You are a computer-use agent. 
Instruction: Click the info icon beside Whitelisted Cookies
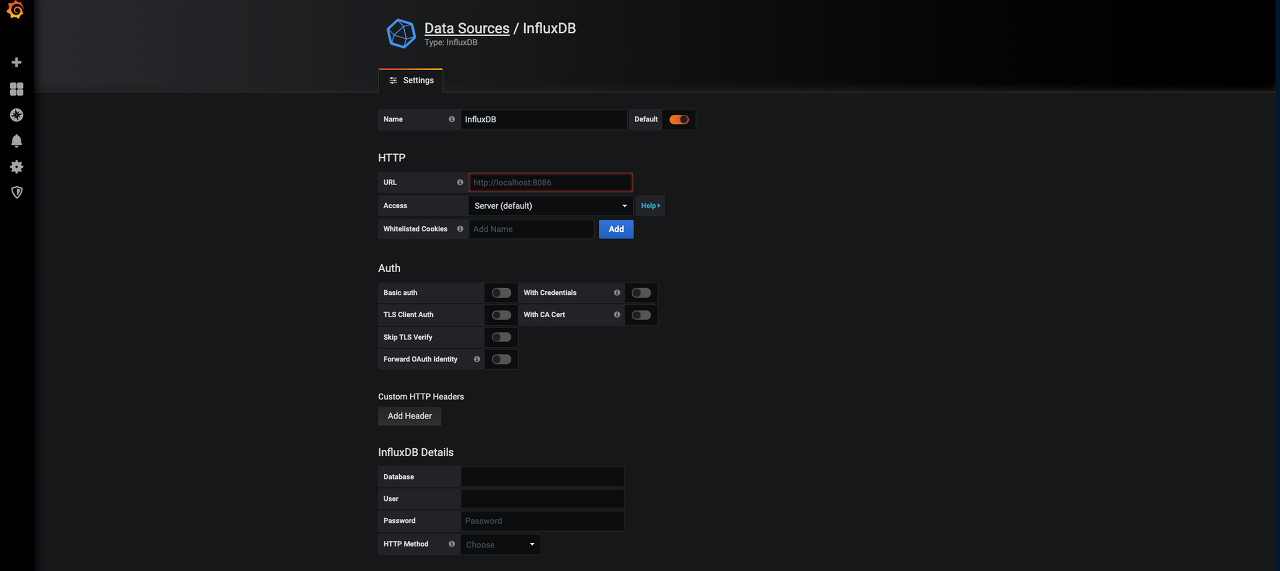pos(460,229)
